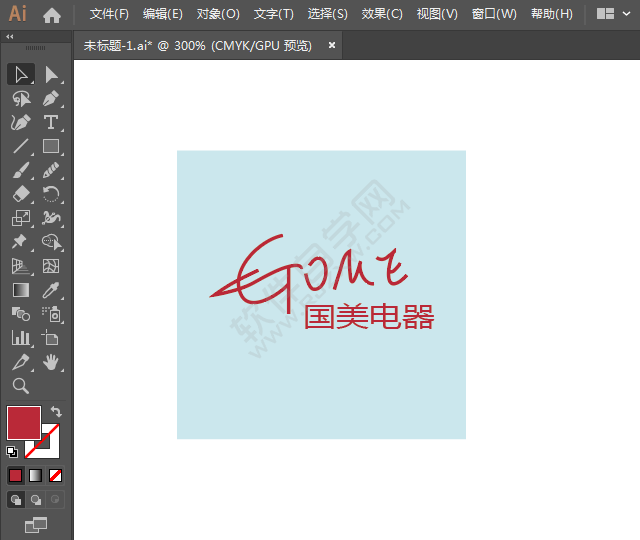The height and width of the screenshot is (540, 640).
Task: Reset to default fill and stroke
Action: (12, 451)
